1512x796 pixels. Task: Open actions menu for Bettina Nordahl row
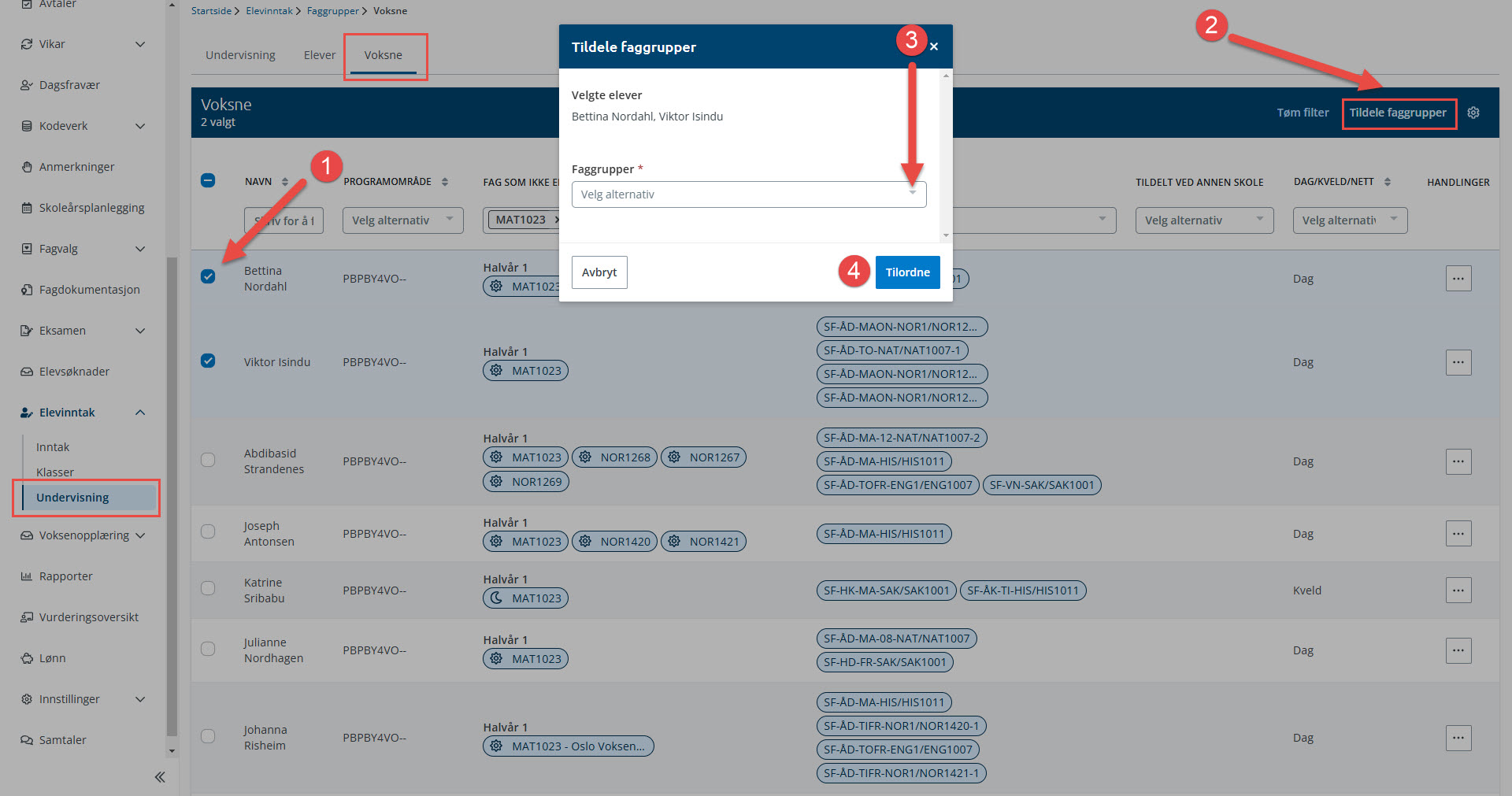(x=1458, y=278)
